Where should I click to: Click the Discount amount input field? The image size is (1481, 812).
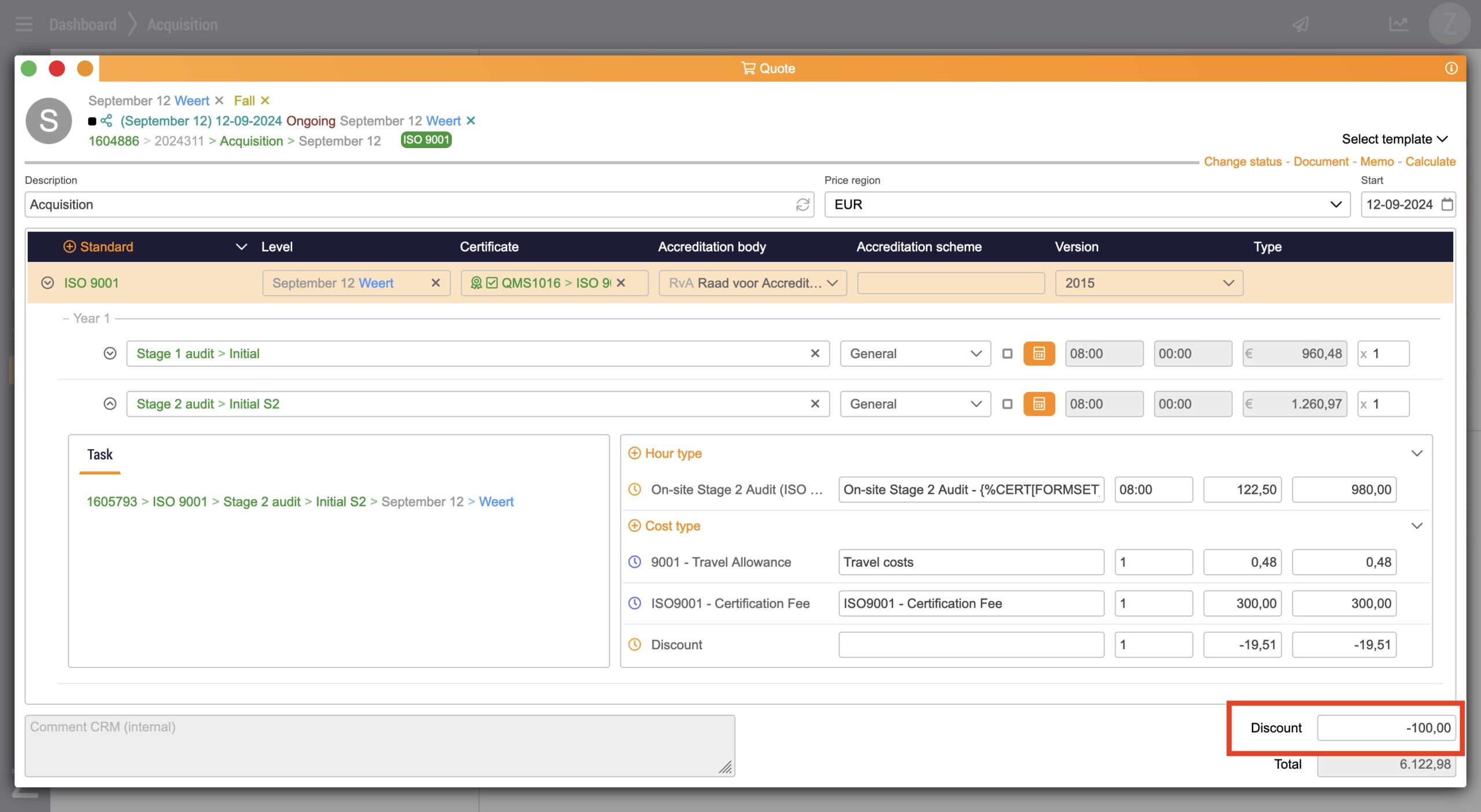[x=1386, y=728]
